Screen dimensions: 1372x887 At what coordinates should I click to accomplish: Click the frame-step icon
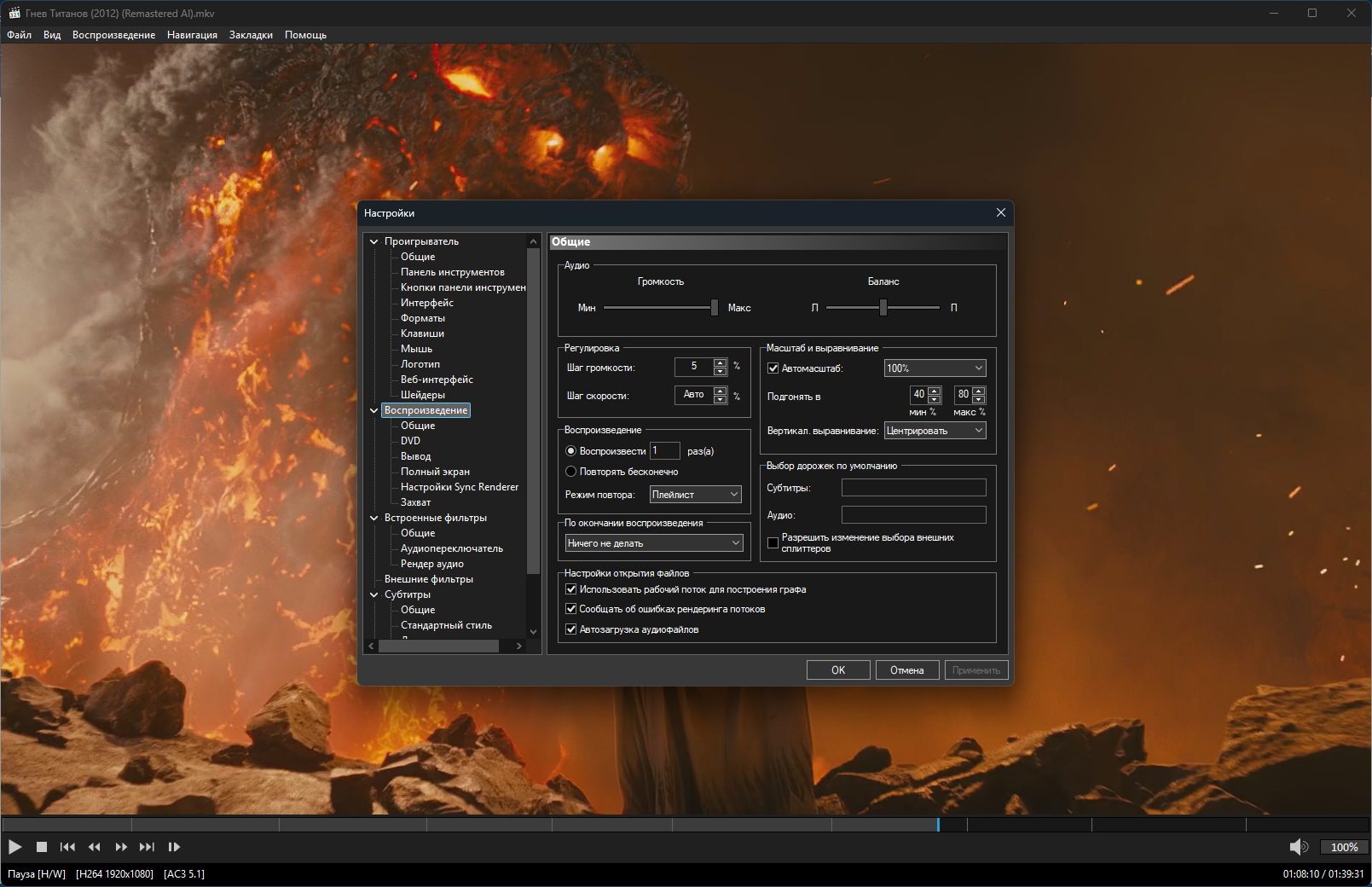174,847
